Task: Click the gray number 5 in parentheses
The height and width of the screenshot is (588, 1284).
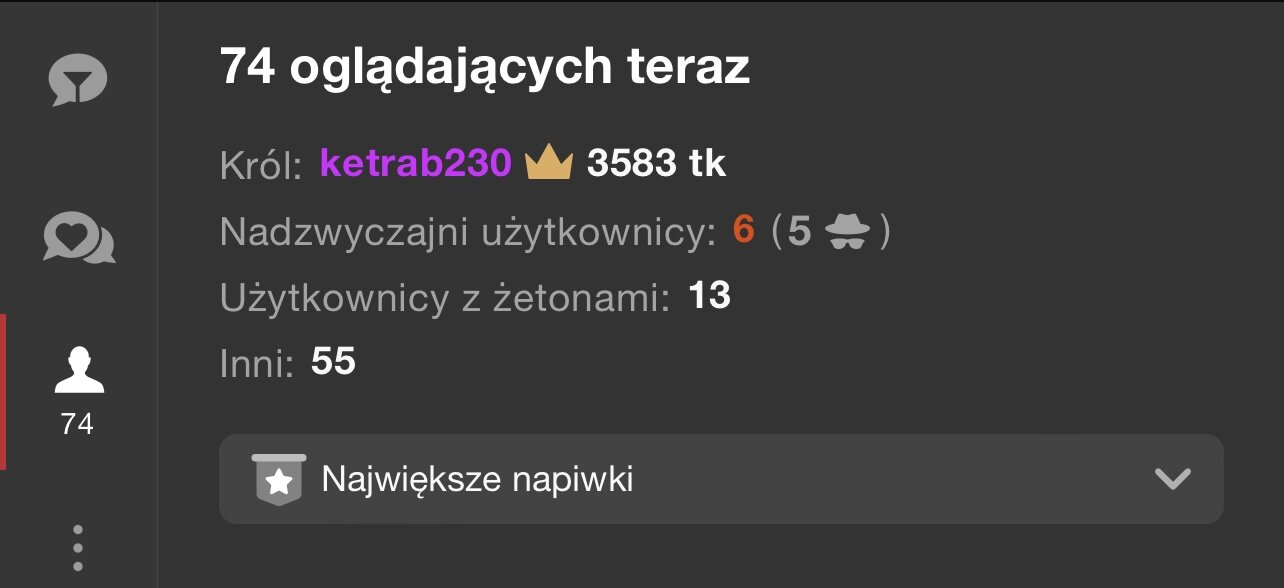Action: (799, 231)
